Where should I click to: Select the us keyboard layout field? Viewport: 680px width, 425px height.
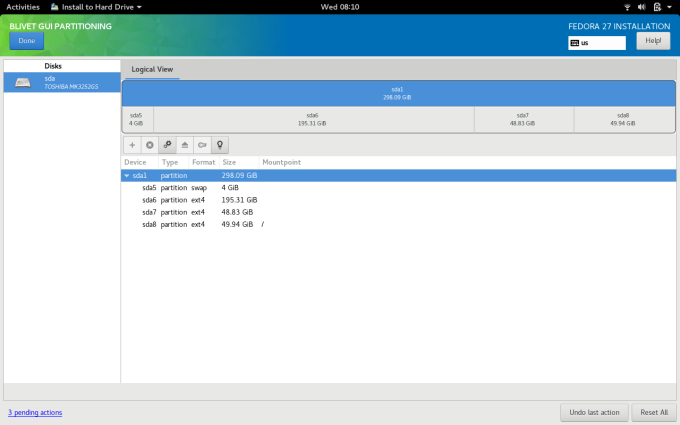click(x=597, y=43)
